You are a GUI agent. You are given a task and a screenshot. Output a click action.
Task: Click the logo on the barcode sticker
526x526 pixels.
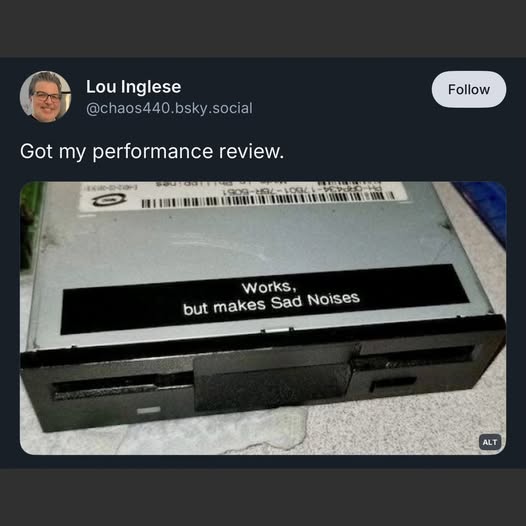pos(109,200)
